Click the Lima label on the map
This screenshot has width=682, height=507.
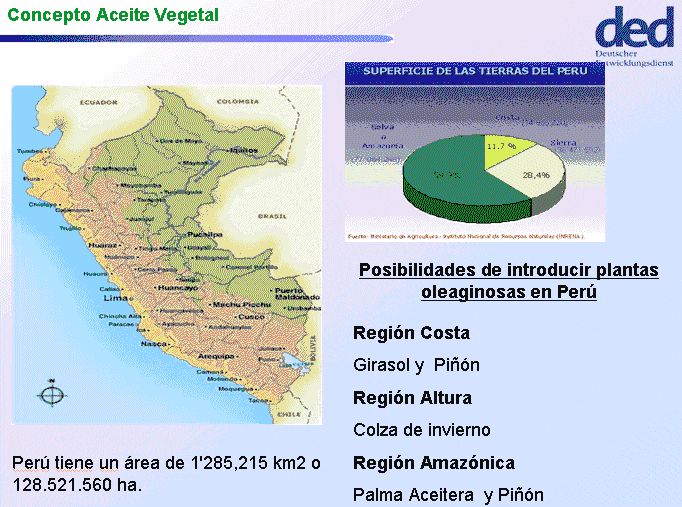(x=115, y=298)
